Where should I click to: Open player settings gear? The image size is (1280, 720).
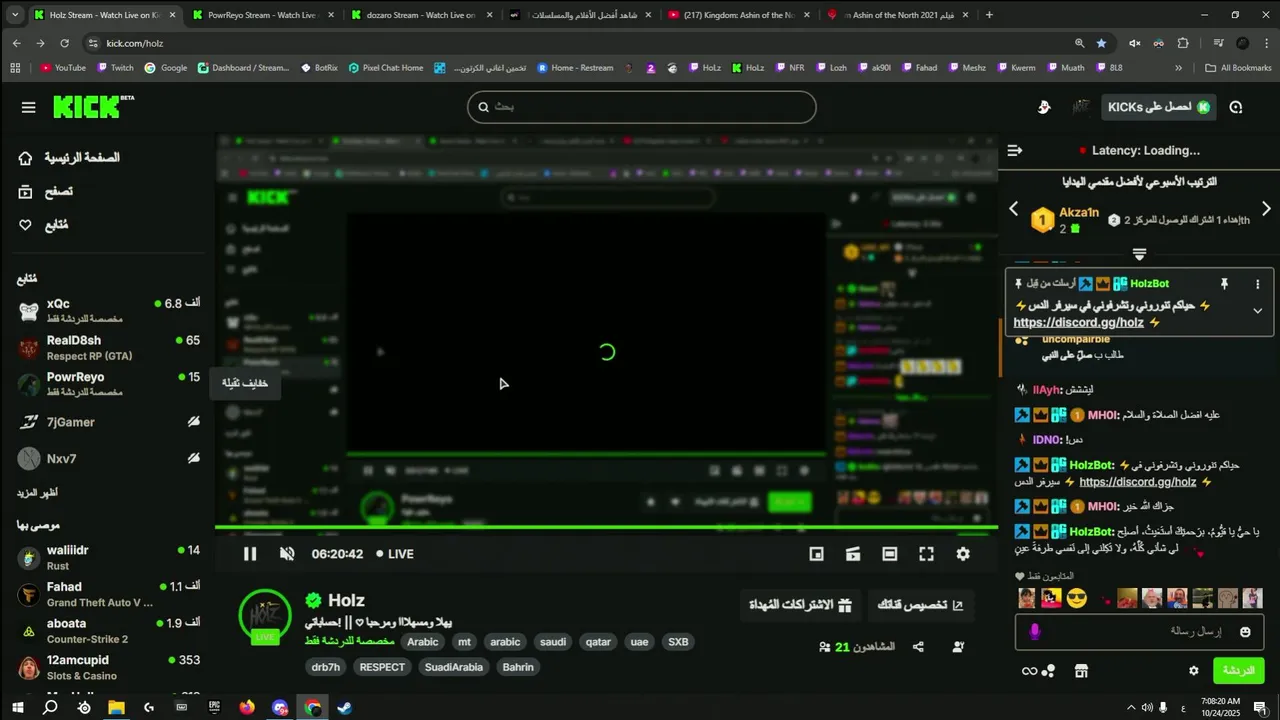click(963, 554)
